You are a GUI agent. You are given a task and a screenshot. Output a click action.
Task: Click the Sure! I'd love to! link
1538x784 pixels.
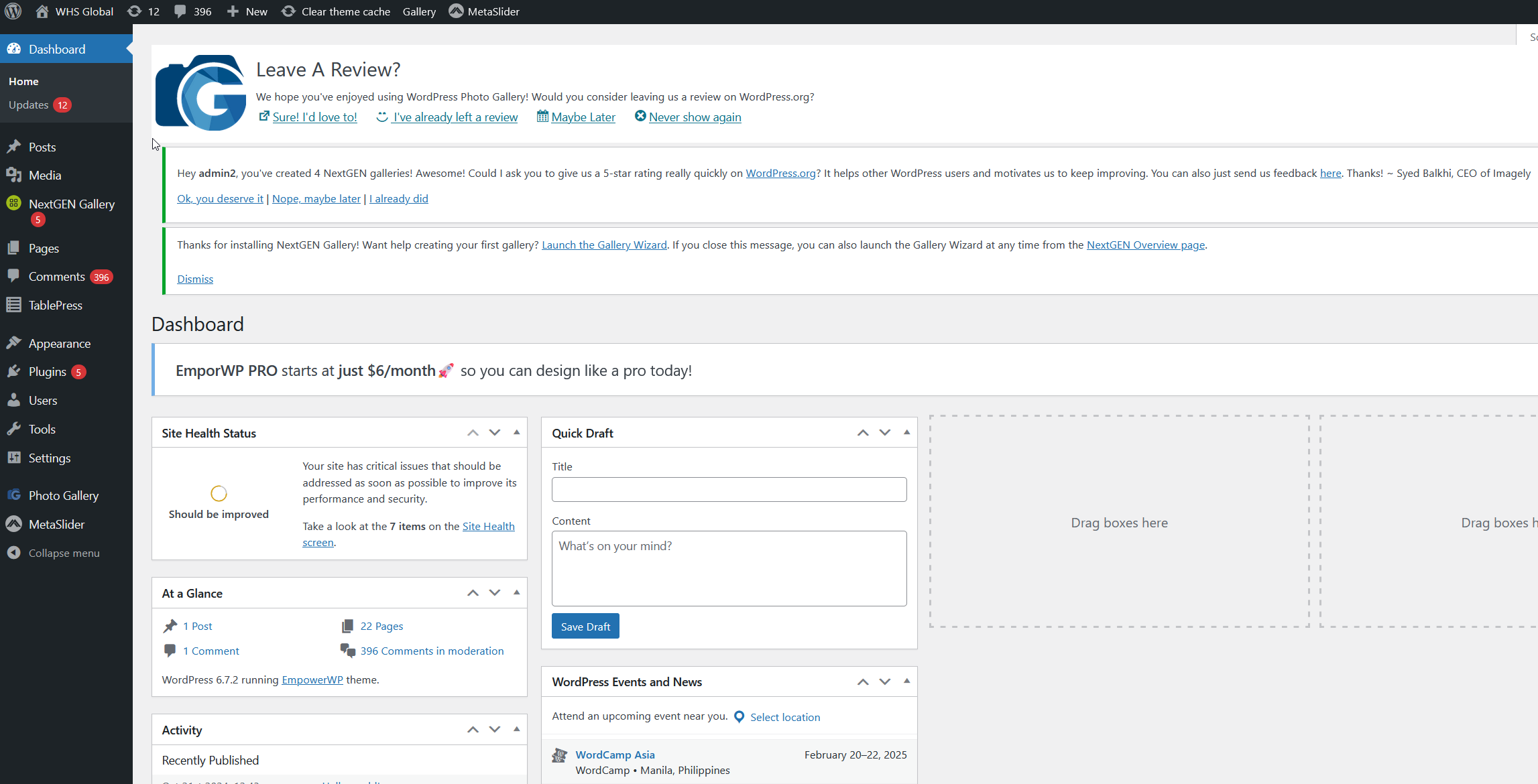pyautogui.click(x=314, y=117)
